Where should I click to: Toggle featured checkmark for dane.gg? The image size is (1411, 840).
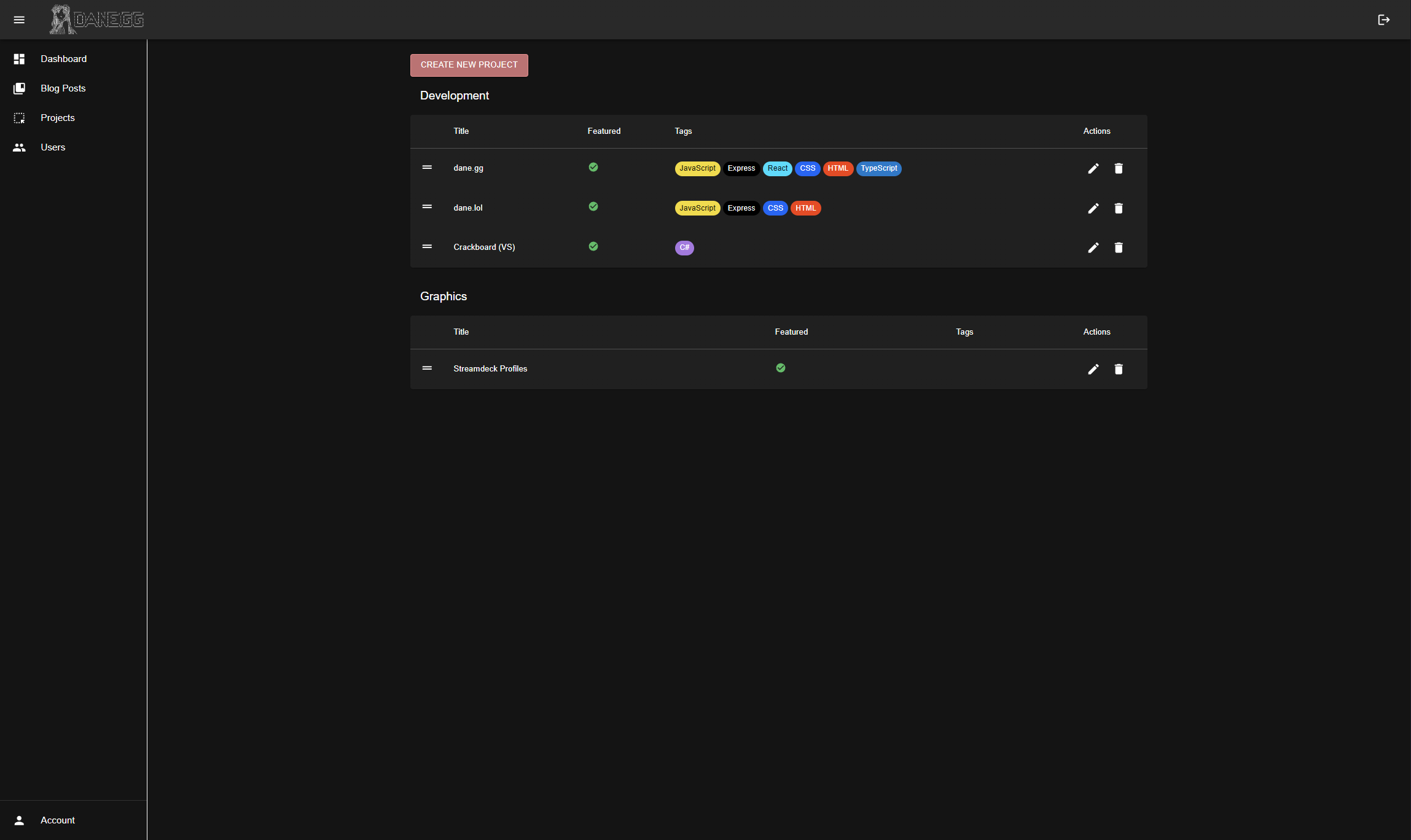click(593, 167)
